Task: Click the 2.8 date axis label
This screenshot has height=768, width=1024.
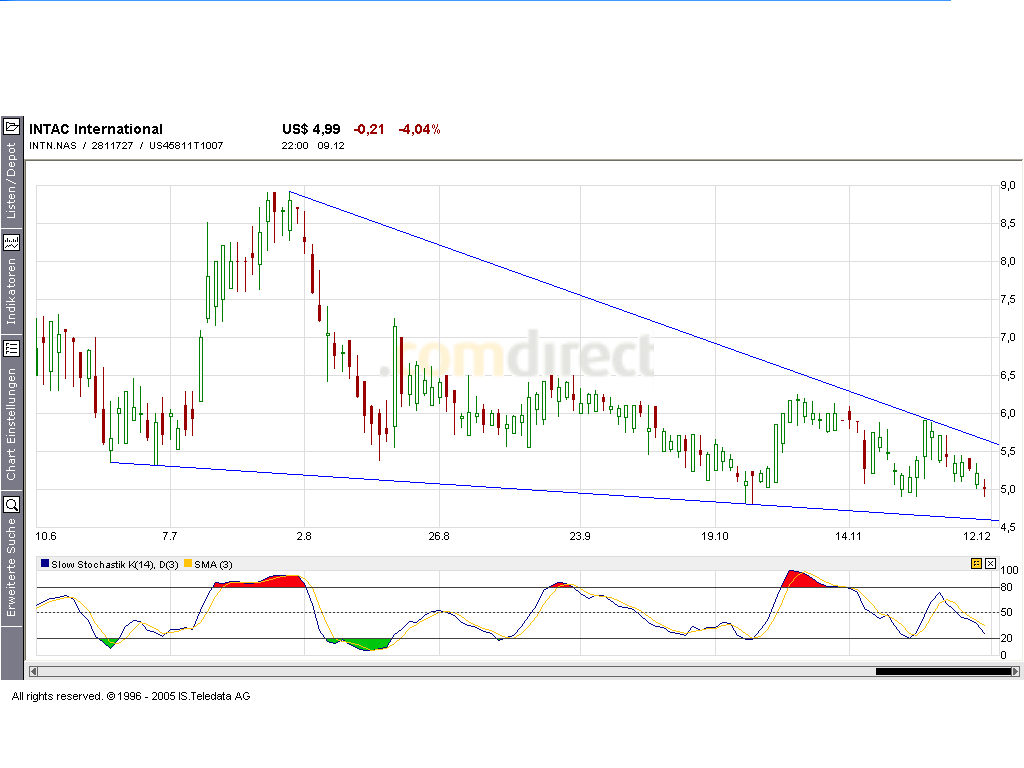Action: tap(304, 536)
